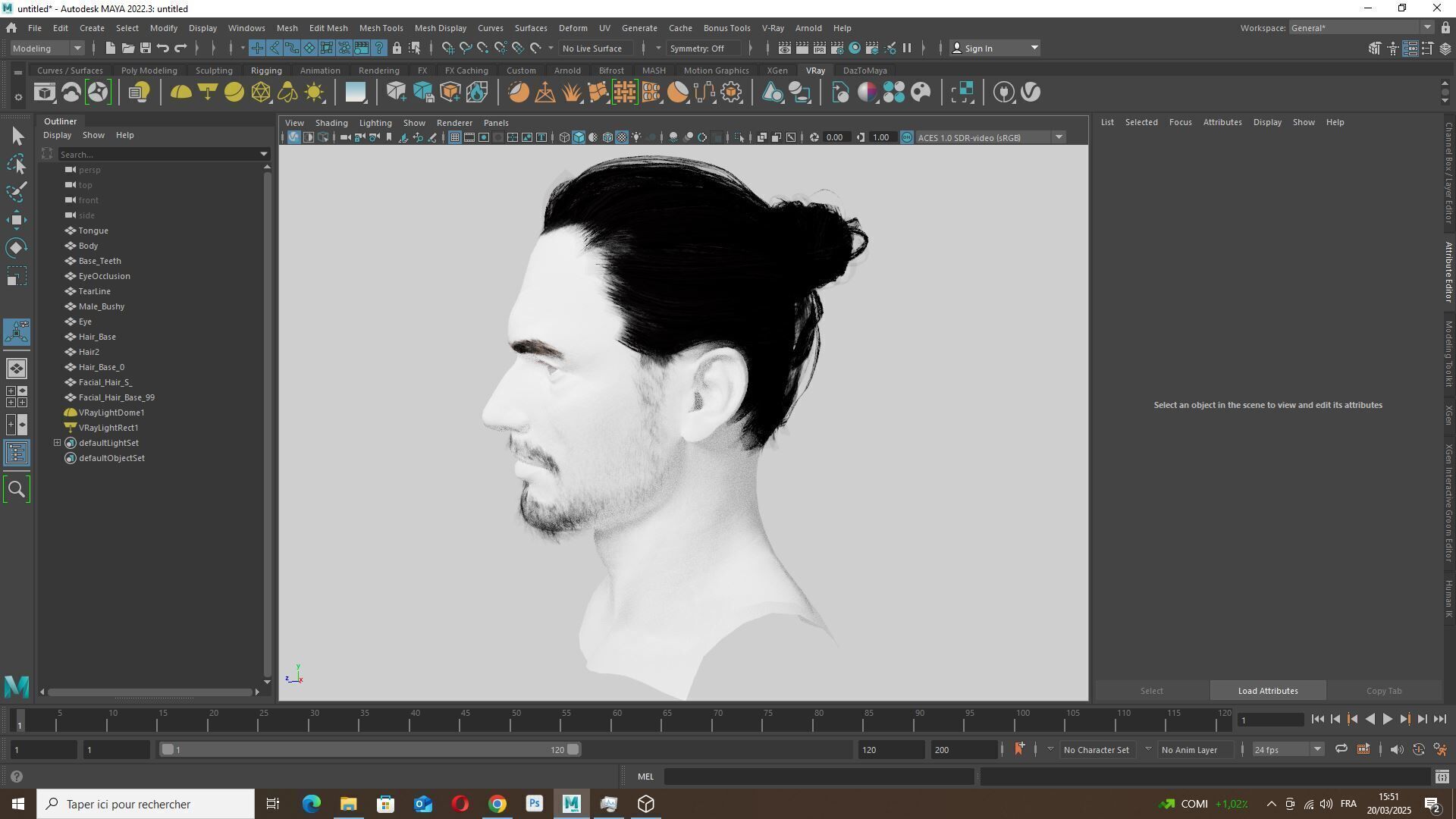Select VRayLightDome1 in Outliner
The width and height of the screenshot is (1456, 819).
111,413
